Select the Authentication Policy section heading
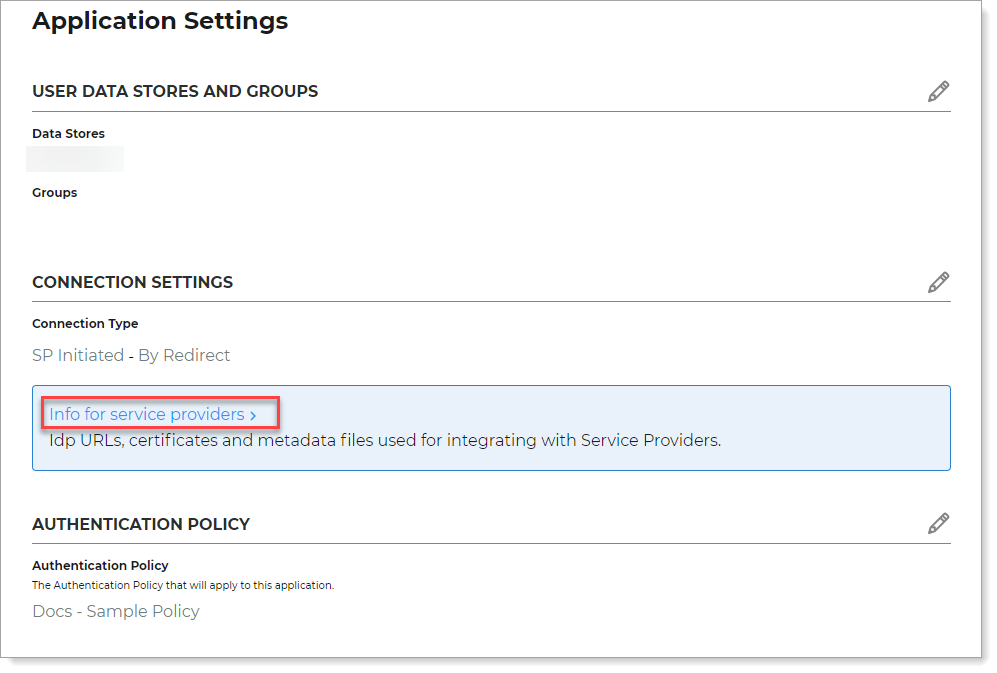997x673 pixels. point(141,524)
